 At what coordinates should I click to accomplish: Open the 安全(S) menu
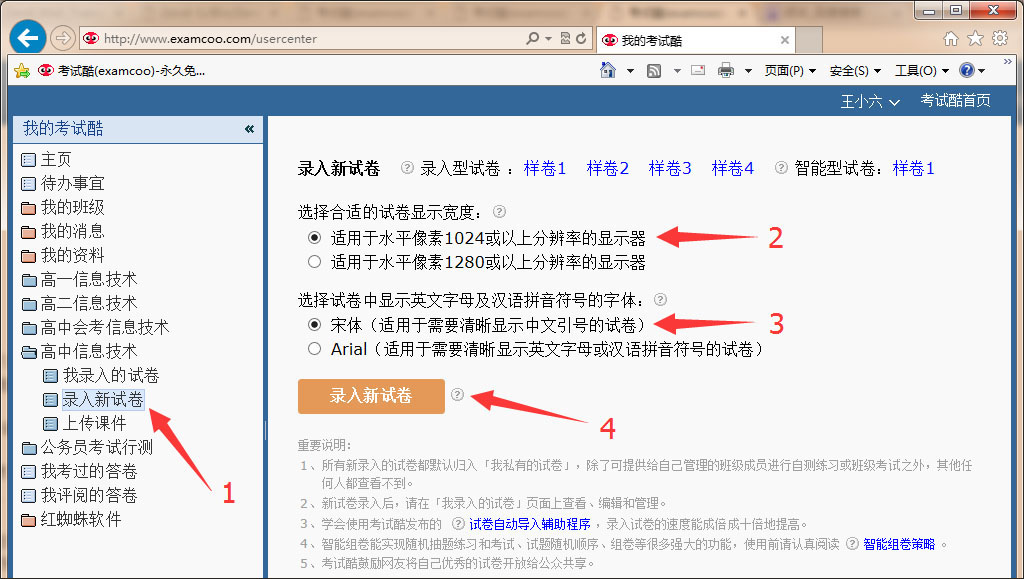click(x=855, y=70)
